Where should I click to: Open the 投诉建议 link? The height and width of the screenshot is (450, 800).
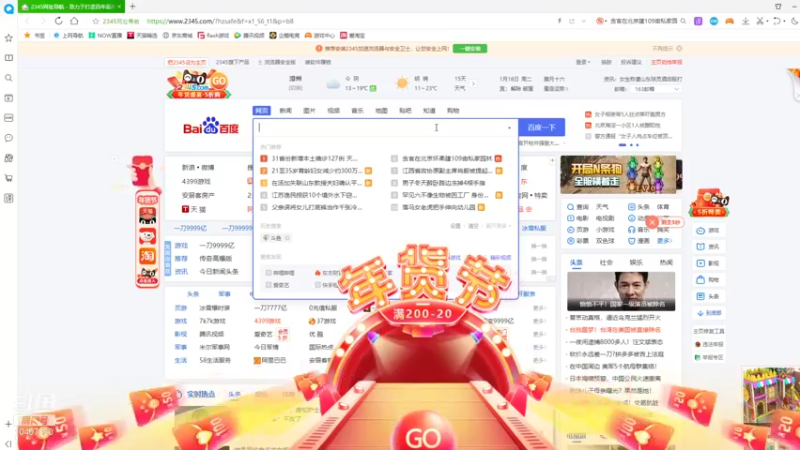coord(631,62)
